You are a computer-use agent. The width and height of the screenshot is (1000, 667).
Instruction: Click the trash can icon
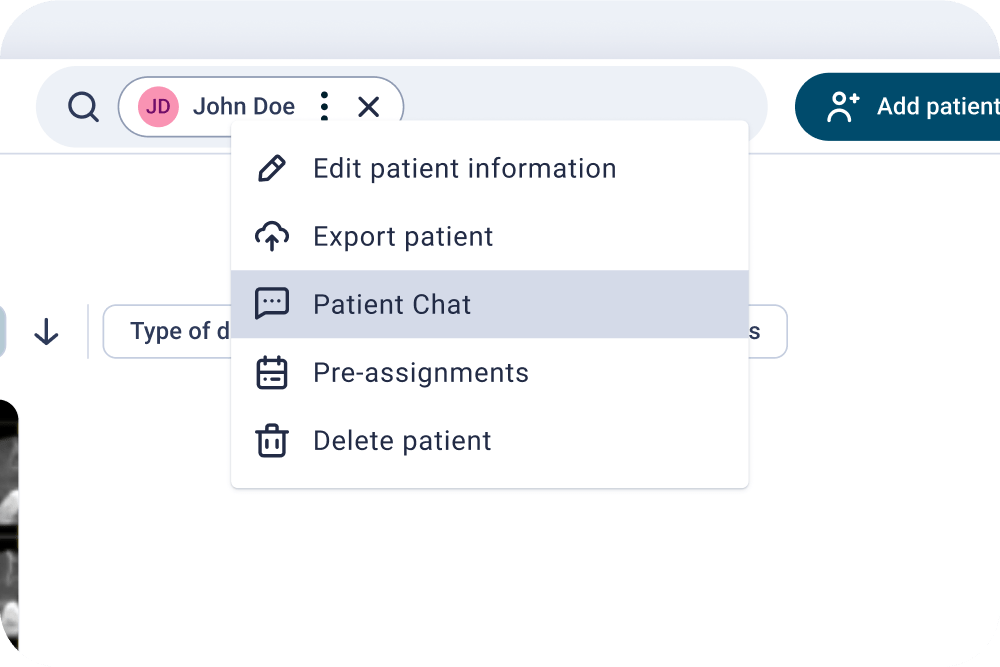coord(272,441)
